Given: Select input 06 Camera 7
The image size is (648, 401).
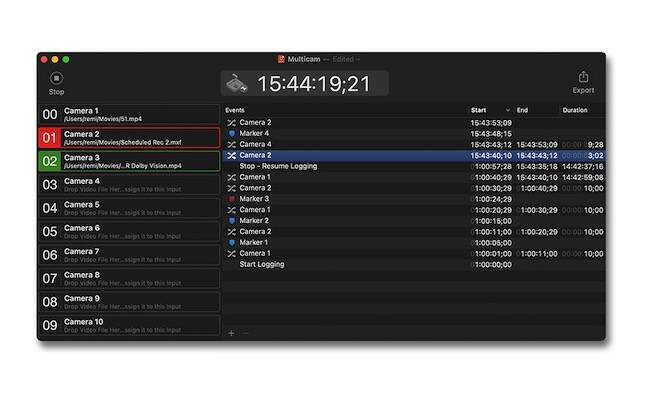Looking at the screenshot, I should click(x=129, y=255).
